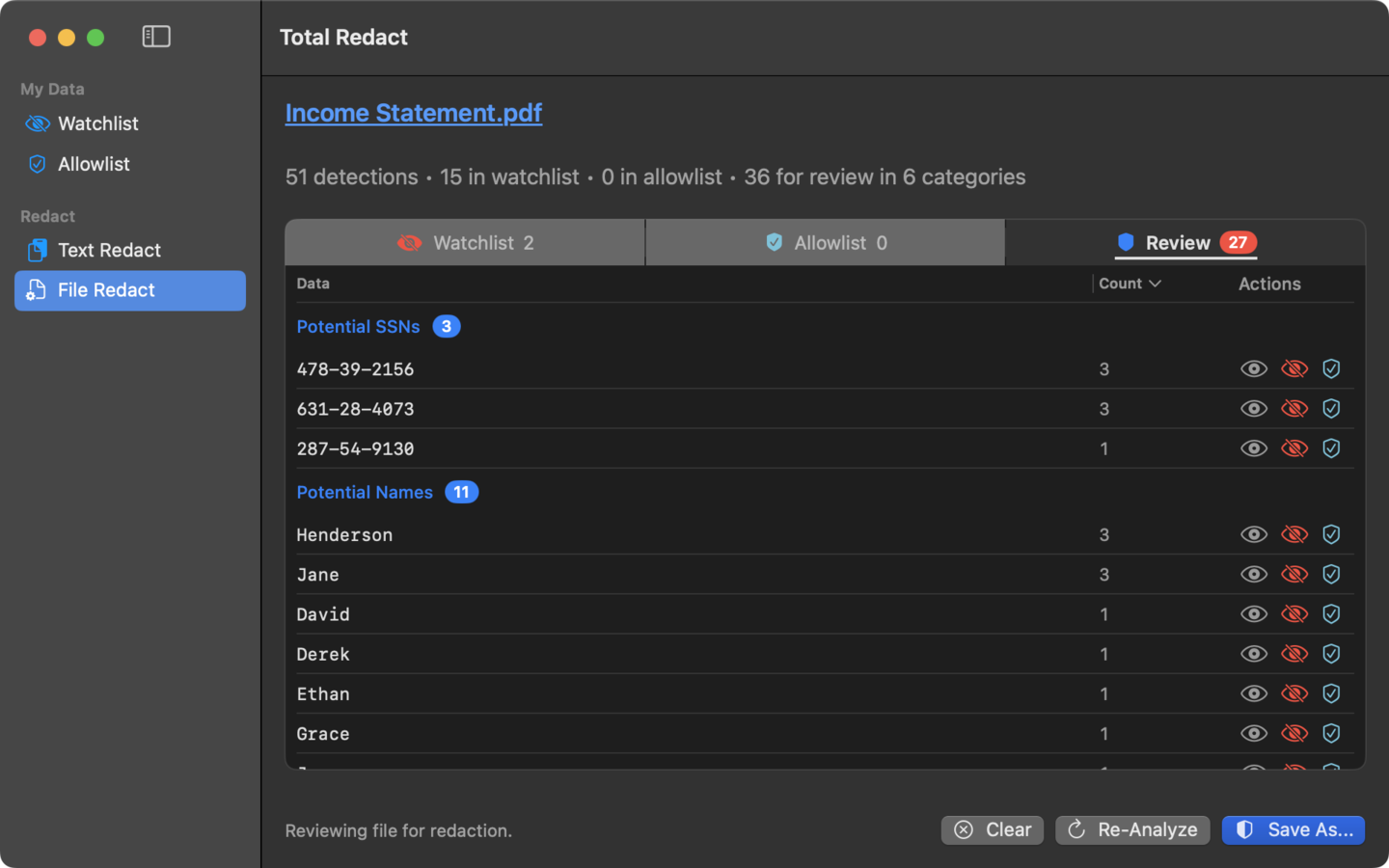Redact David via red crossed-eye icon

pyautogui.click(x=1294, y=614)
